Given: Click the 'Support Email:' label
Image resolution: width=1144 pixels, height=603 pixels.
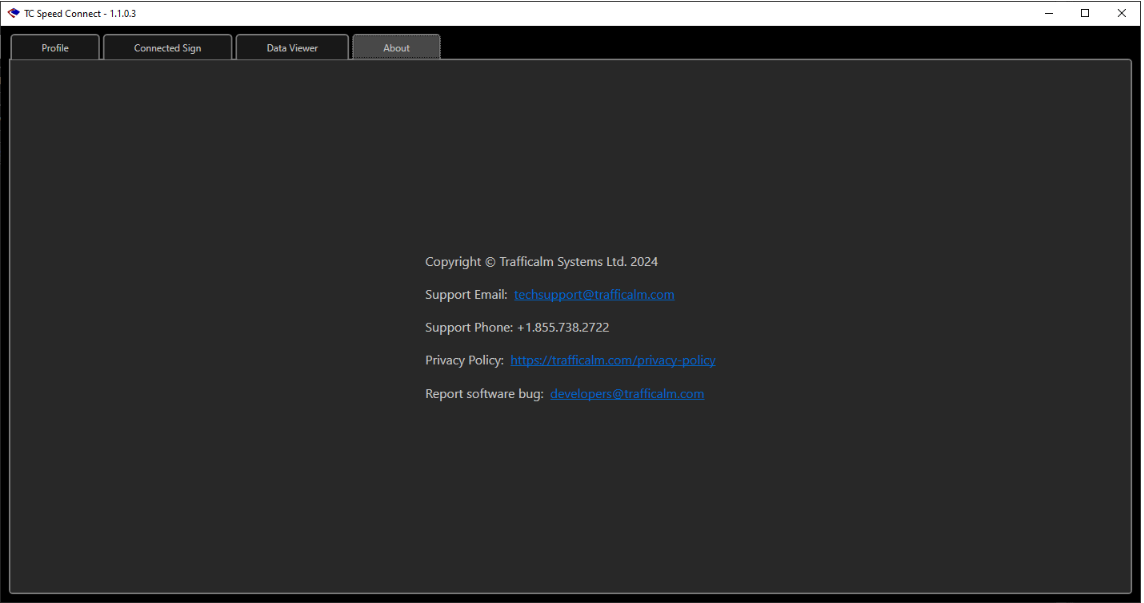Looking at the screenshot, I should pyautogui.click(x=466, y=295).
